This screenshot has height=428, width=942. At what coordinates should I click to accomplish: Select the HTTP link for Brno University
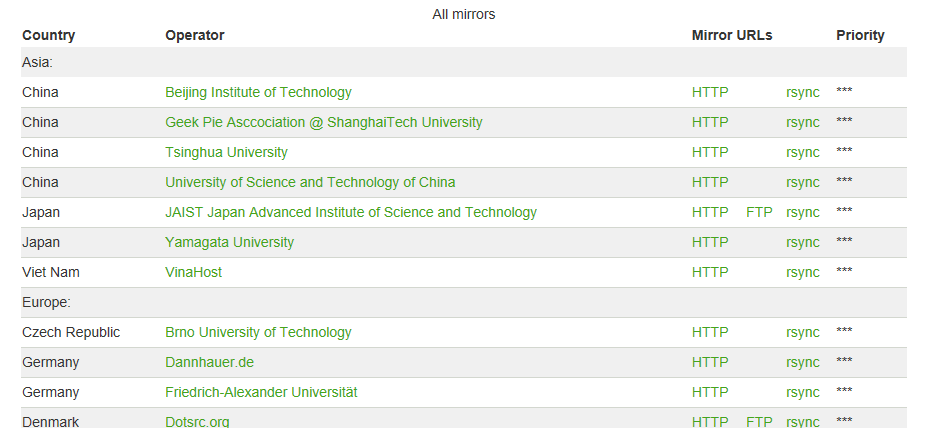tap(710, 332)
